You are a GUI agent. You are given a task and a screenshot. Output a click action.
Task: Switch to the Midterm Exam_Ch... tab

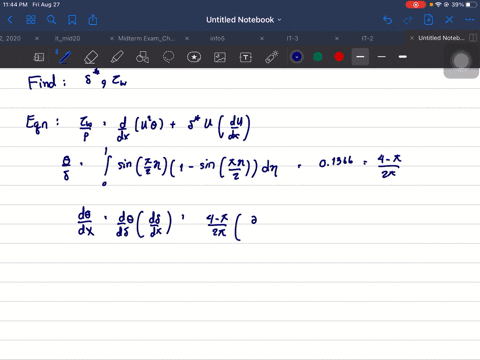(x=146, y=38)
